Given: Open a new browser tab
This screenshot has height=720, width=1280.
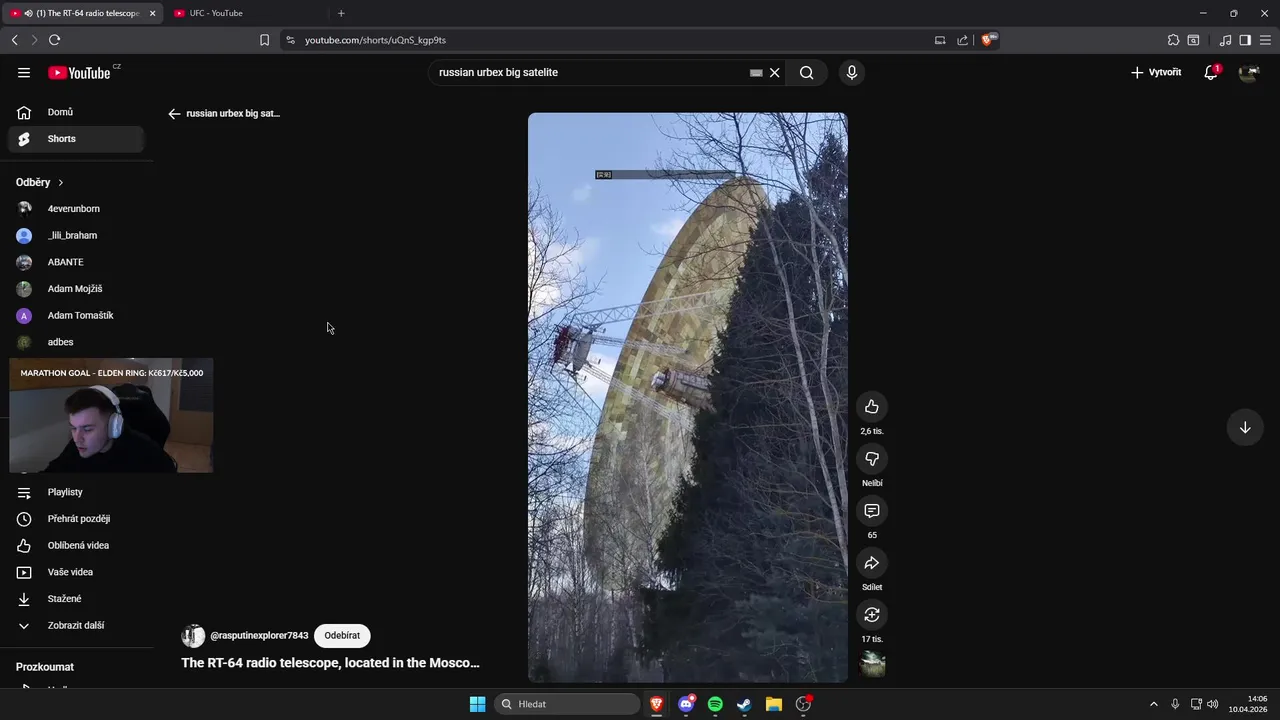Looking at the screenshot, I should [x=341, y=13].
